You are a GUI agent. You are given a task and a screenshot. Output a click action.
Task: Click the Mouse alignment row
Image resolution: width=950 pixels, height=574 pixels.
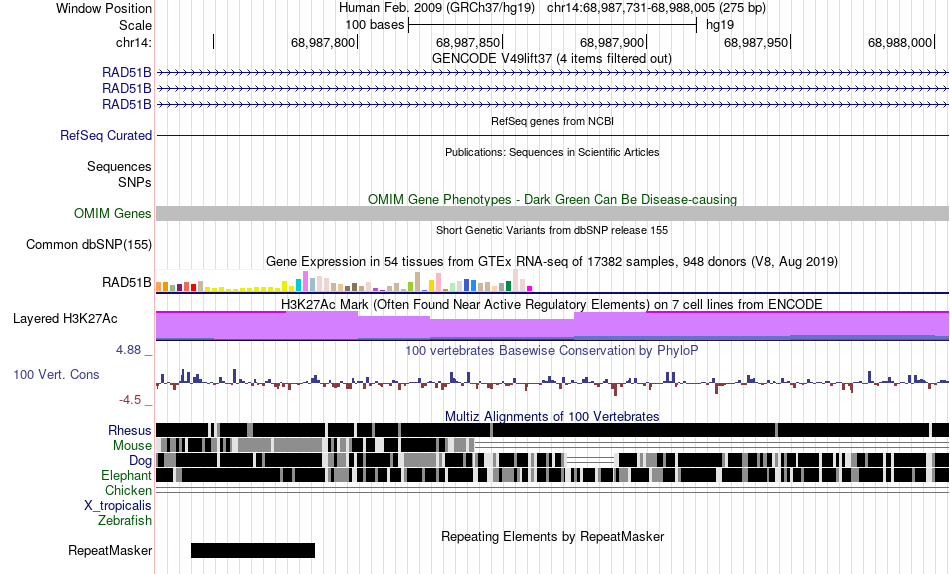[x=552, y=445]
